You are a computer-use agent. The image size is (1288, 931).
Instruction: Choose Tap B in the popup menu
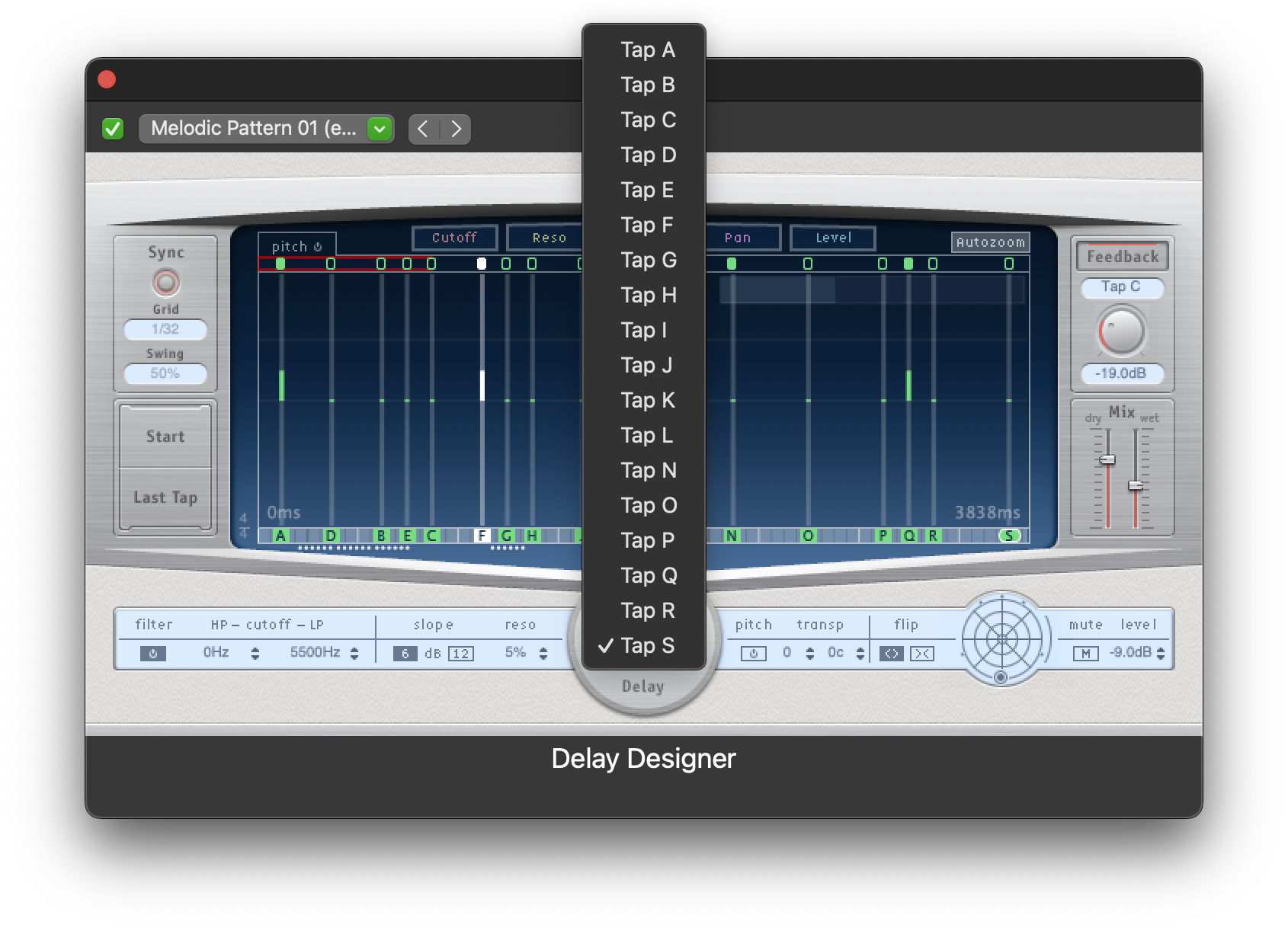pos(644,85)
